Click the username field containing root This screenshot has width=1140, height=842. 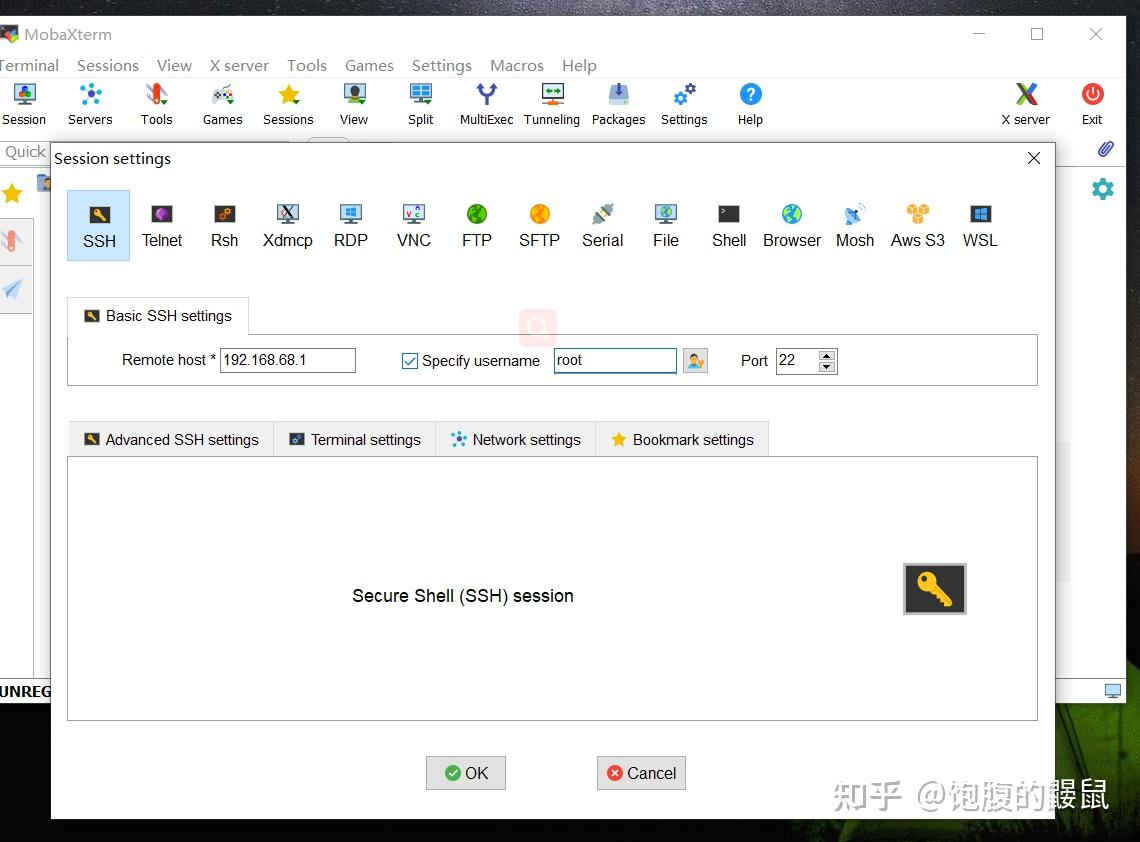point(615,361)
